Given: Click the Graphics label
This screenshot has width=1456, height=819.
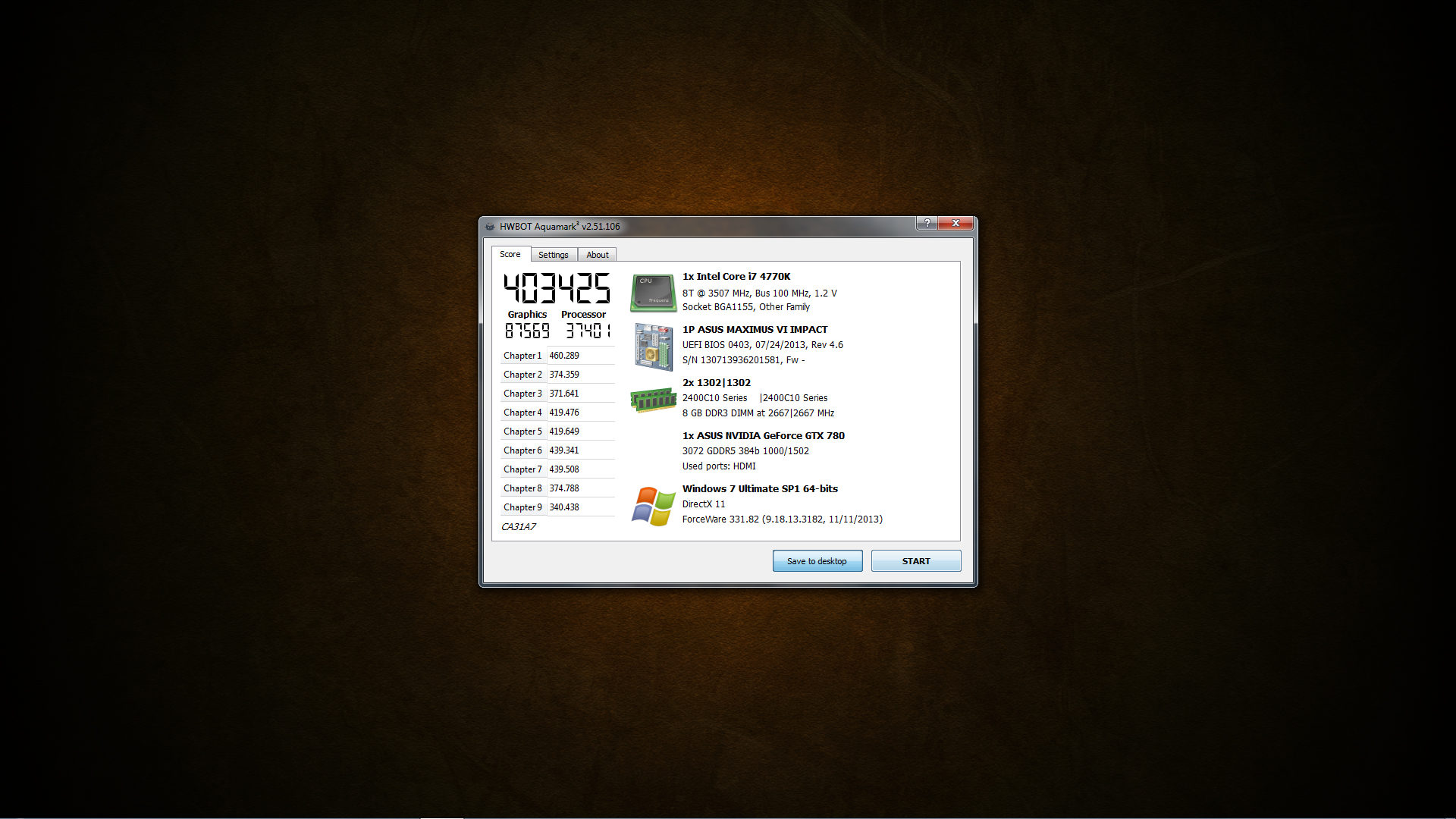Looking at the screenshot, I should 527,315.
